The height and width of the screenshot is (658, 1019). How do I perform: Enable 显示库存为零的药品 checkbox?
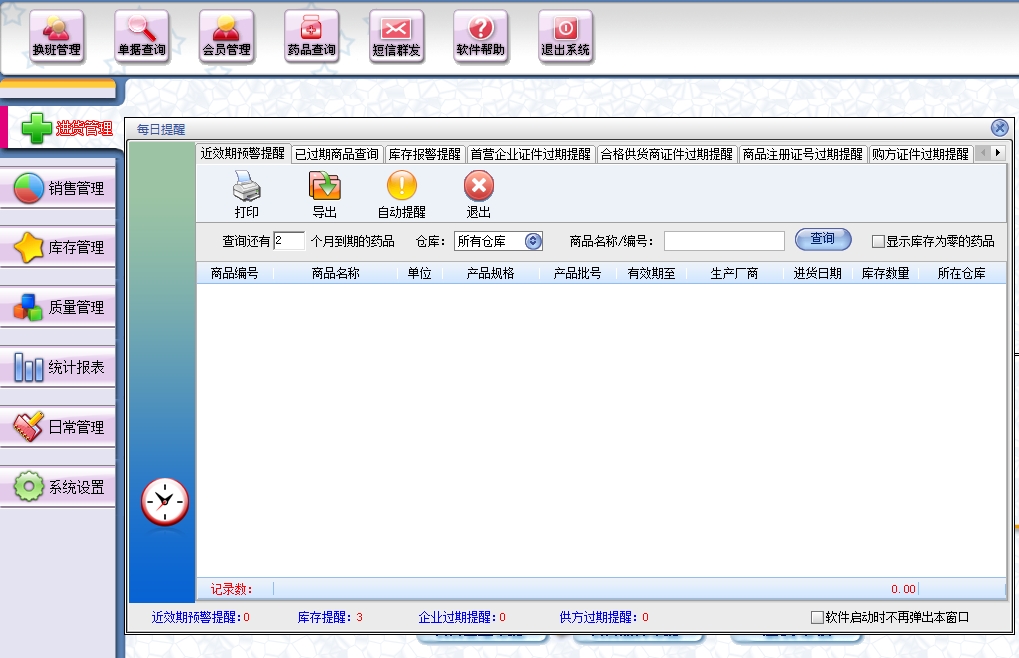click(878, 241)
